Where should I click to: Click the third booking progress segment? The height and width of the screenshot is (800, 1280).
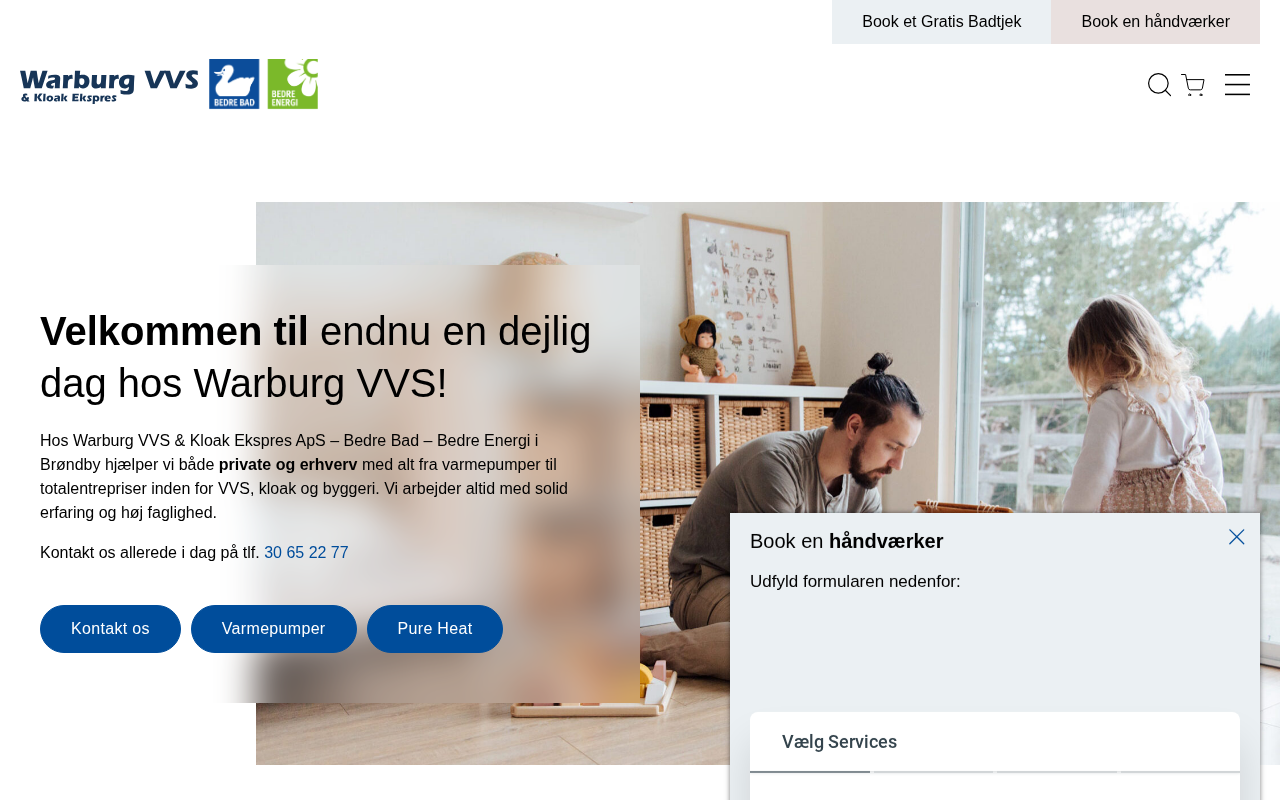point(1057,772)
